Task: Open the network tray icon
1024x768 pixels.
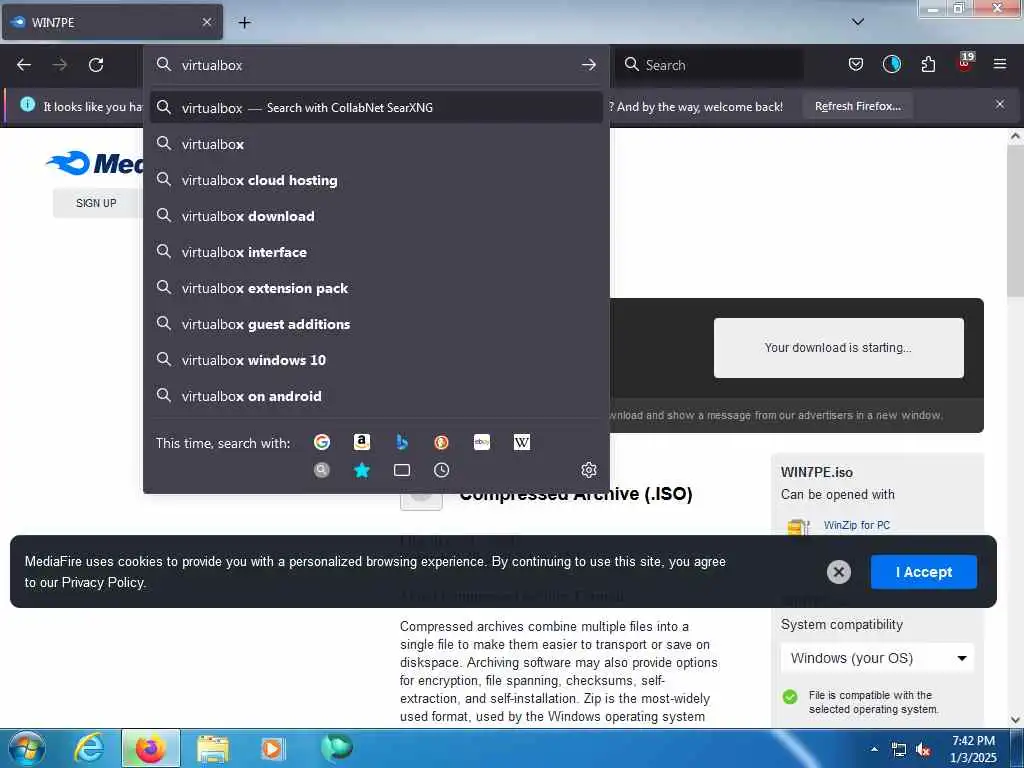Action: [x=899, y=750]
